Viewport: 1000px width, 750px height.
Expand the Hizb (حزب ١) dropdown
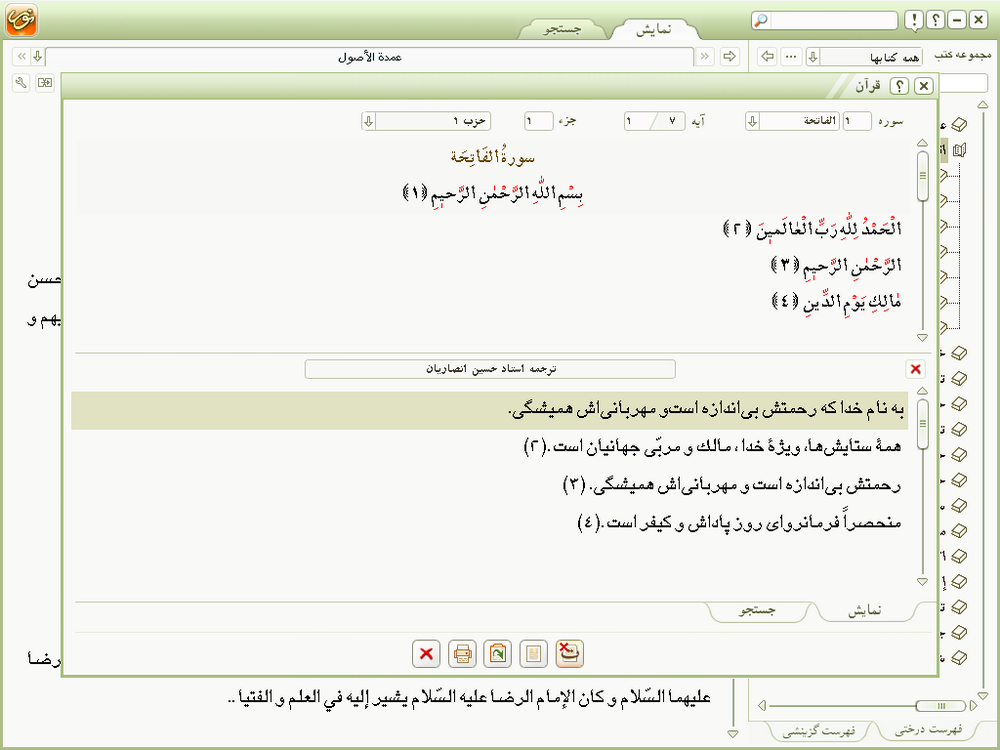(x=369, y=121)
